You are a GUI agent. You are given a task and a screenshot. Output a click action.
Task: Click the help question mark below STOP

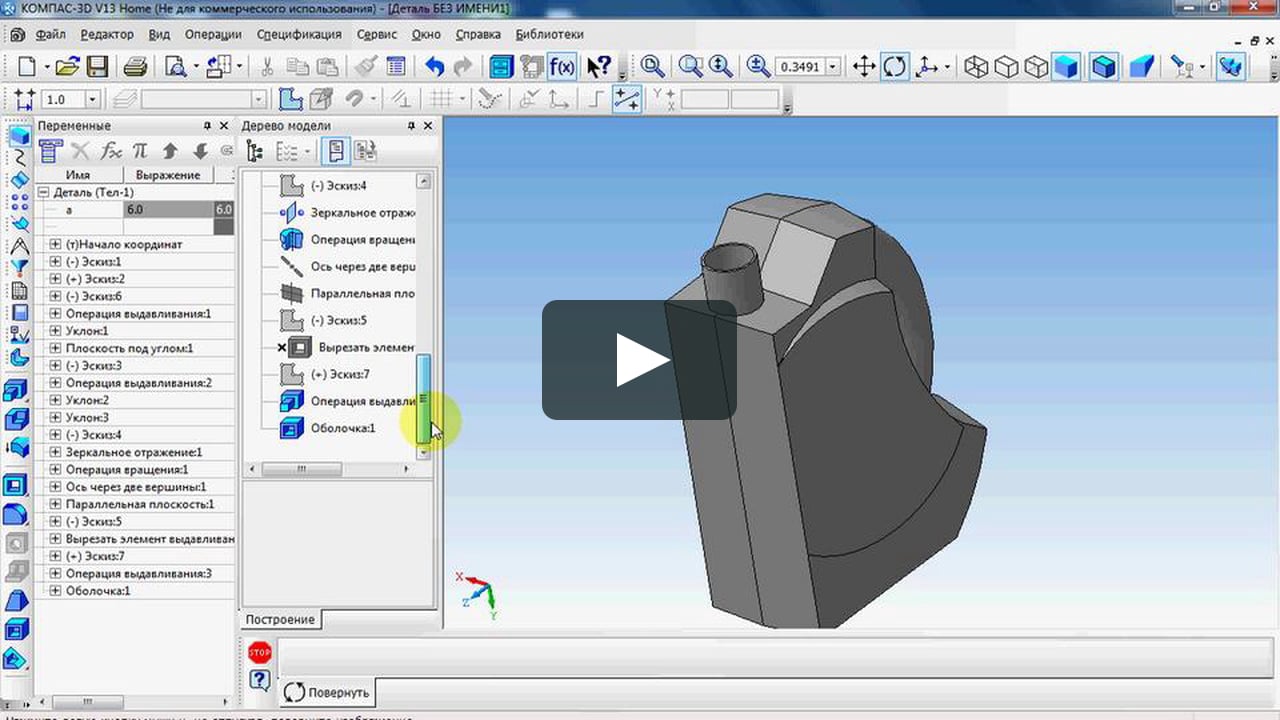[260, 681]
